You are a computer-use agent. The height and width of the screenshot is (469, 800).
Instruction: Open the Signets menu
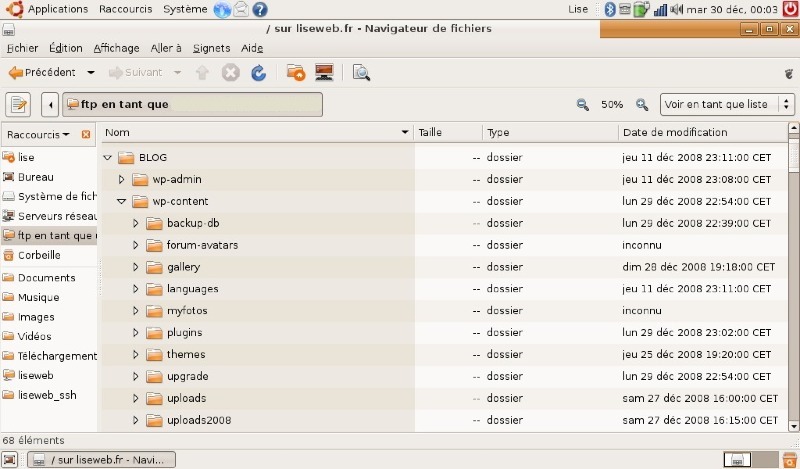pos(210,48)
